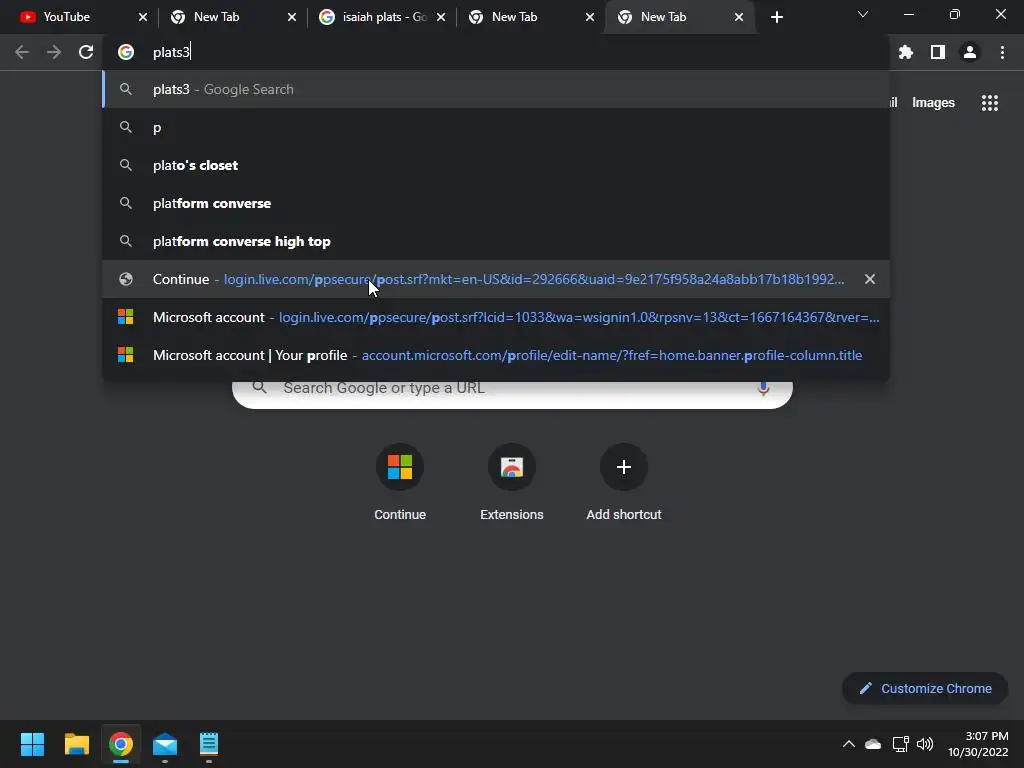Open the Chrome profile icon

[970, 52]
